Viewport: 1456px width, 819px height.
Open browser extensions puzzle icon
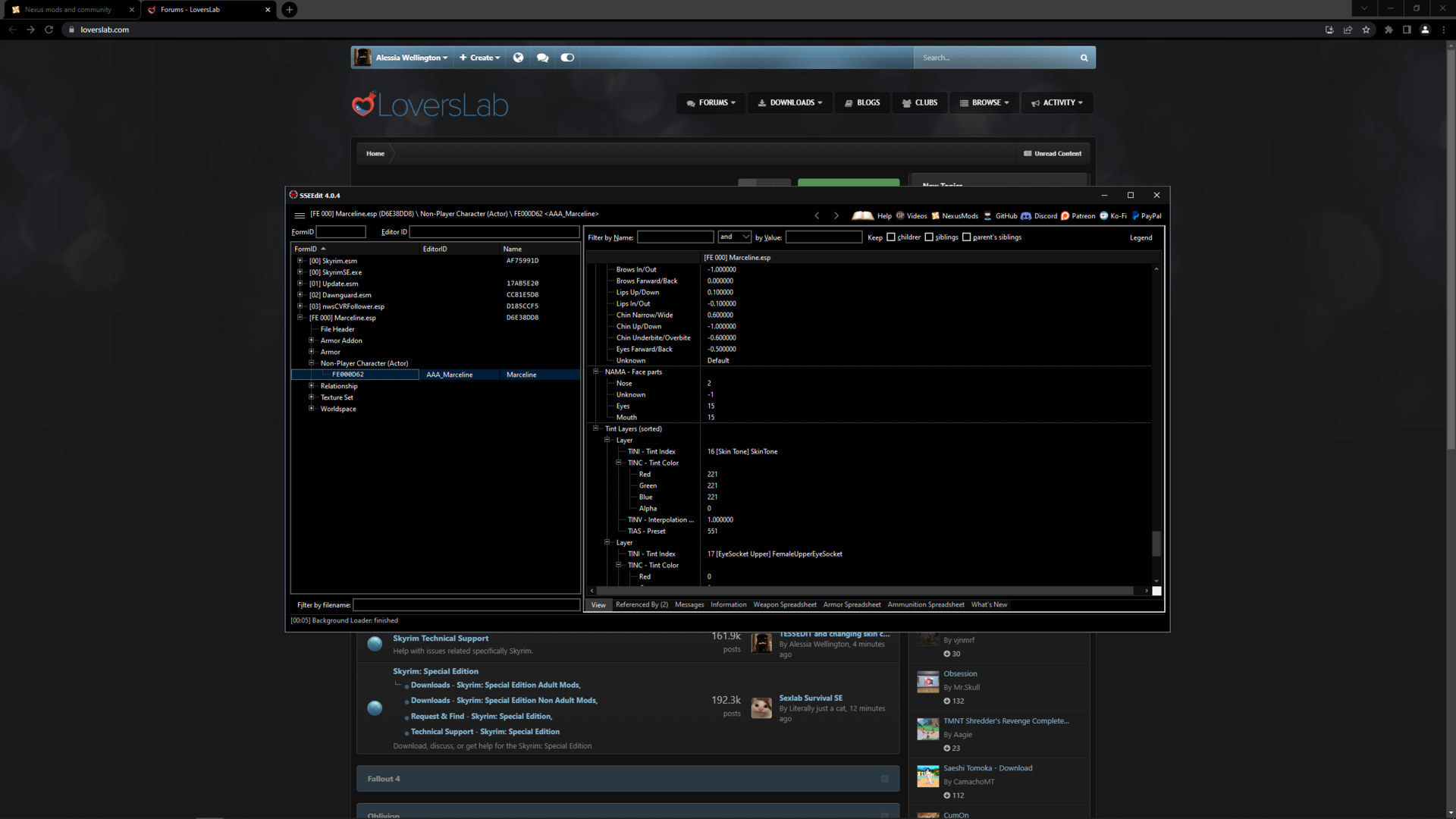(x=1389, y=30)
